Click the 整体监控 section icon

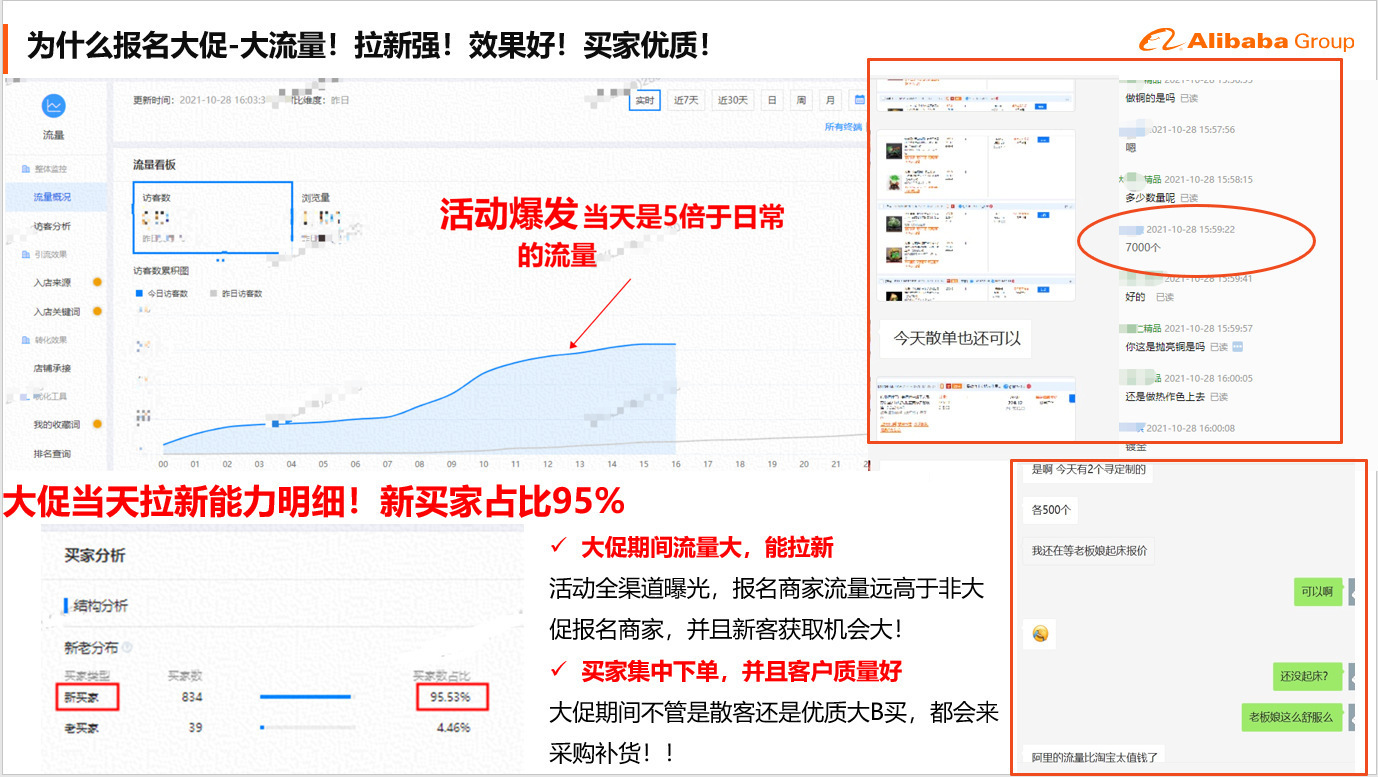26,169
